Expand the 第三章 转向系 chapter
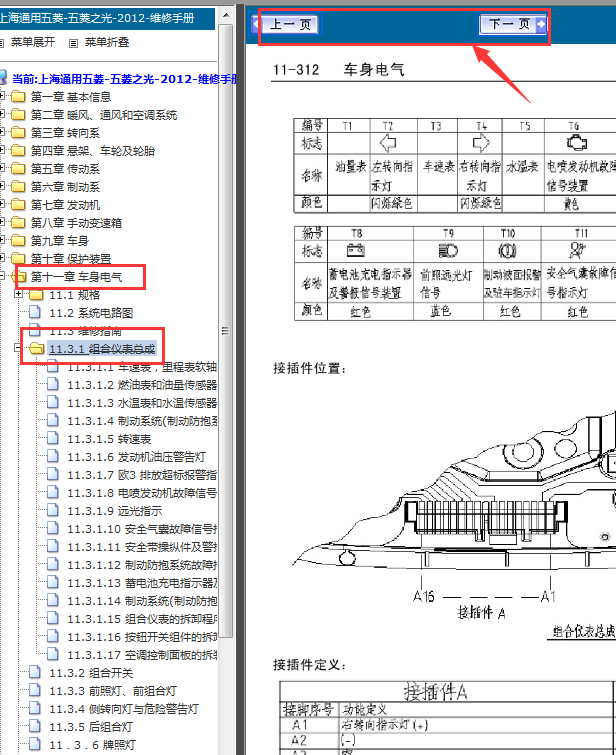616x755 pixels. click(3, 133)
